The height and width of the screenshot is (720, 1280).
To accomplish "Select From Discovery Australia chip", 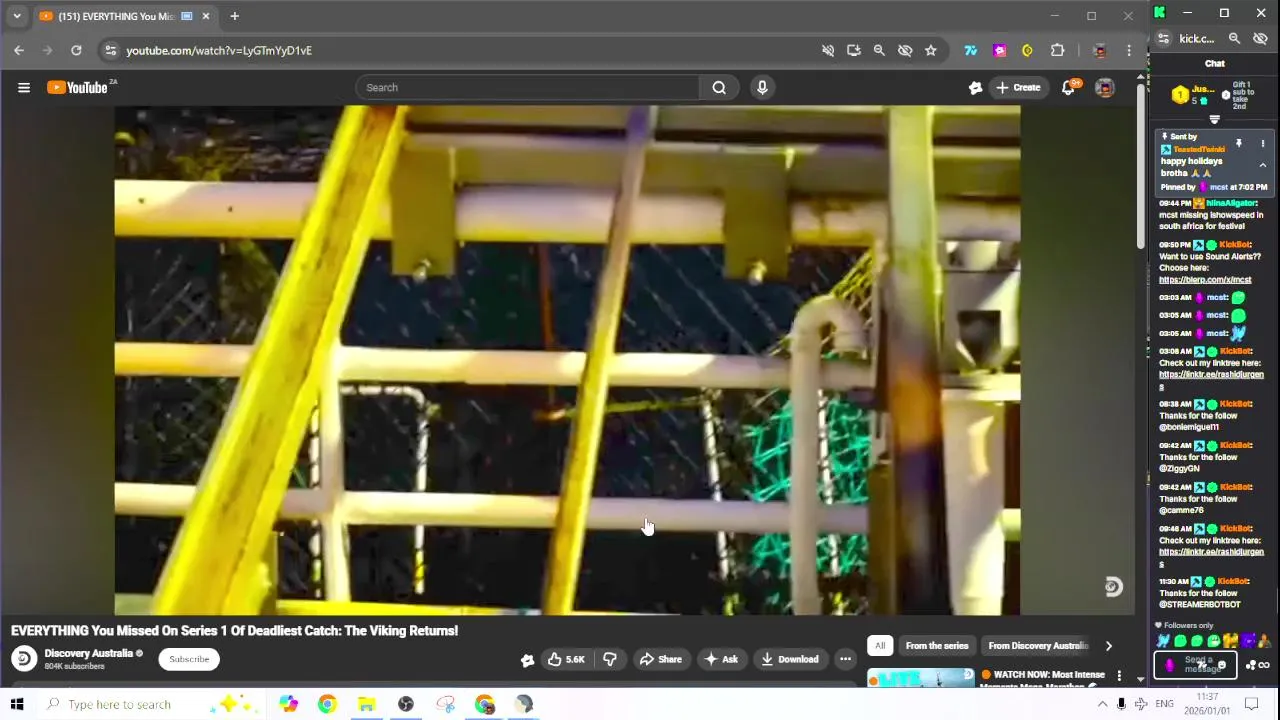I will click(1037, 646).
